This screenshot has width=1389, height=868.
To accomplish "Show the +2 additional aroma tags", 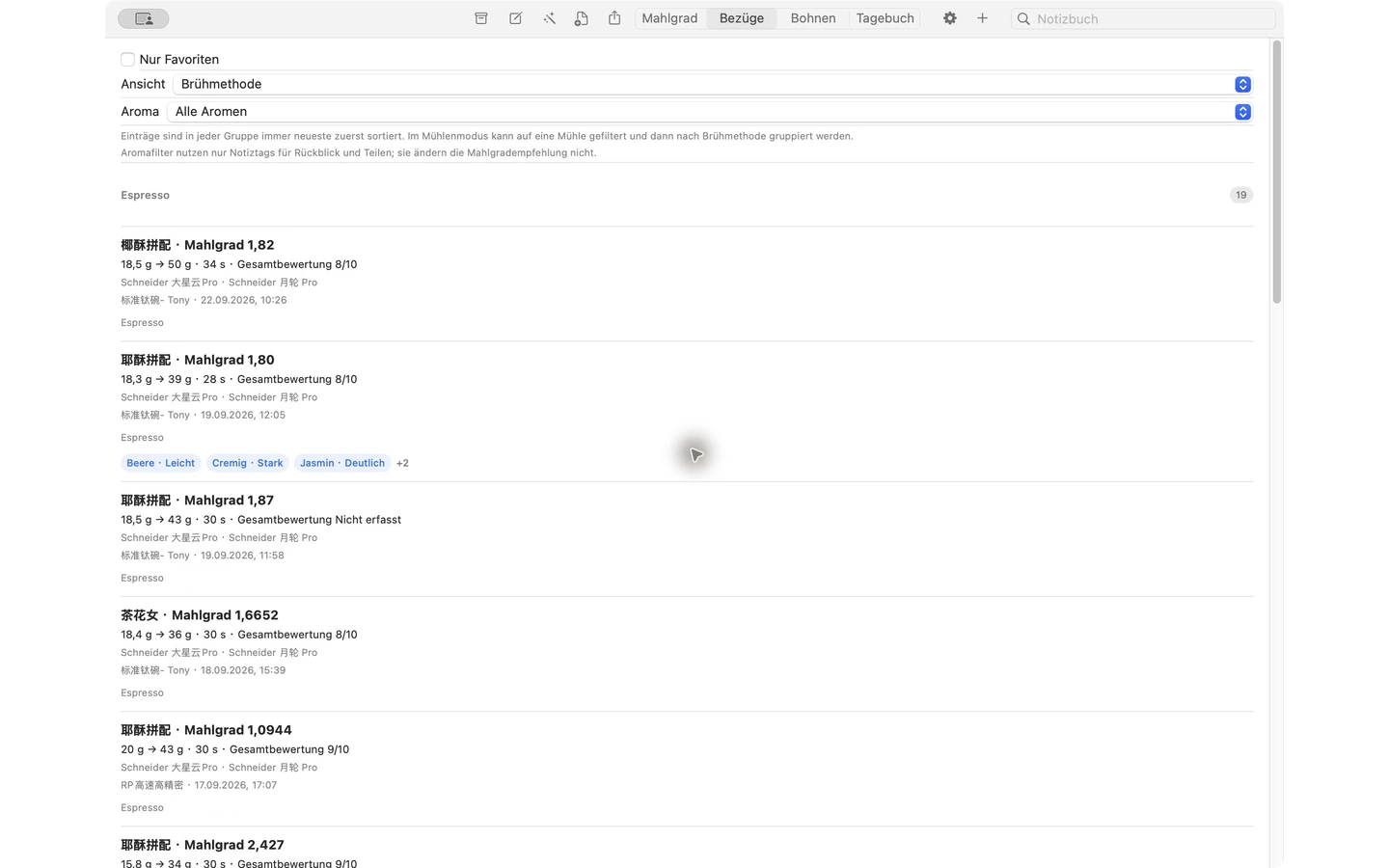I will point(402,463).
